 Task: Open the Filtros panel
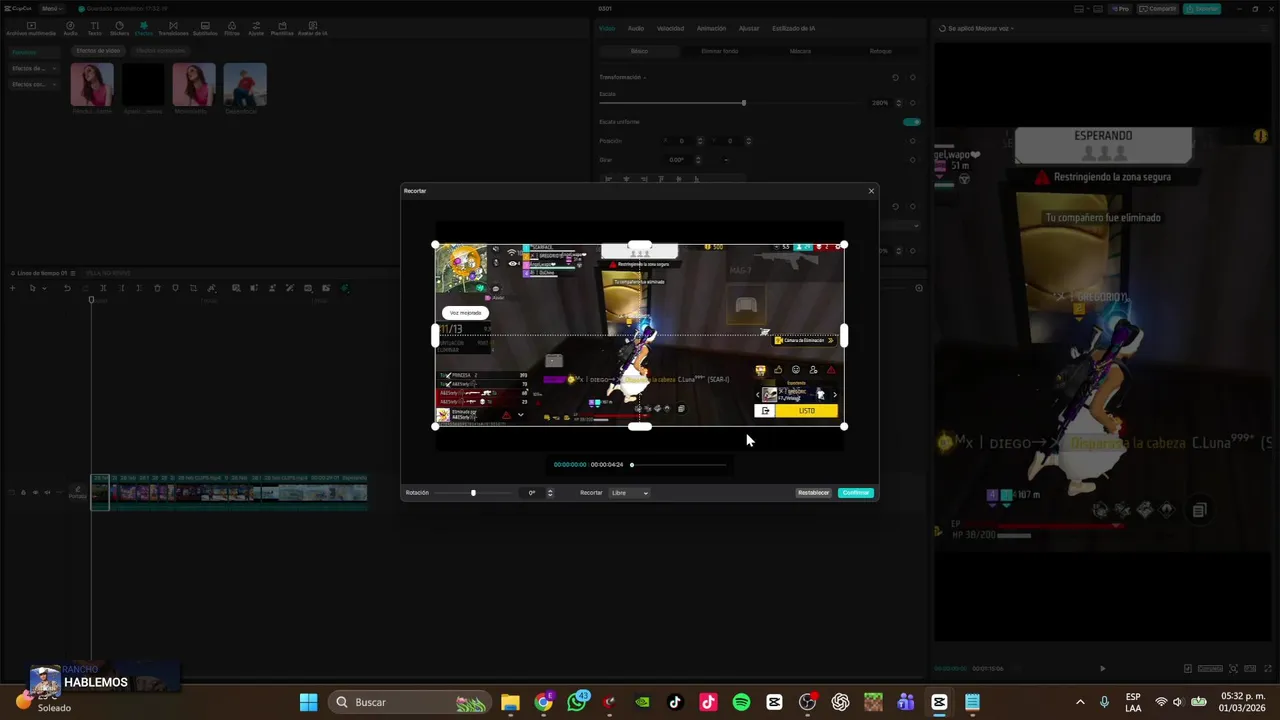231,28
